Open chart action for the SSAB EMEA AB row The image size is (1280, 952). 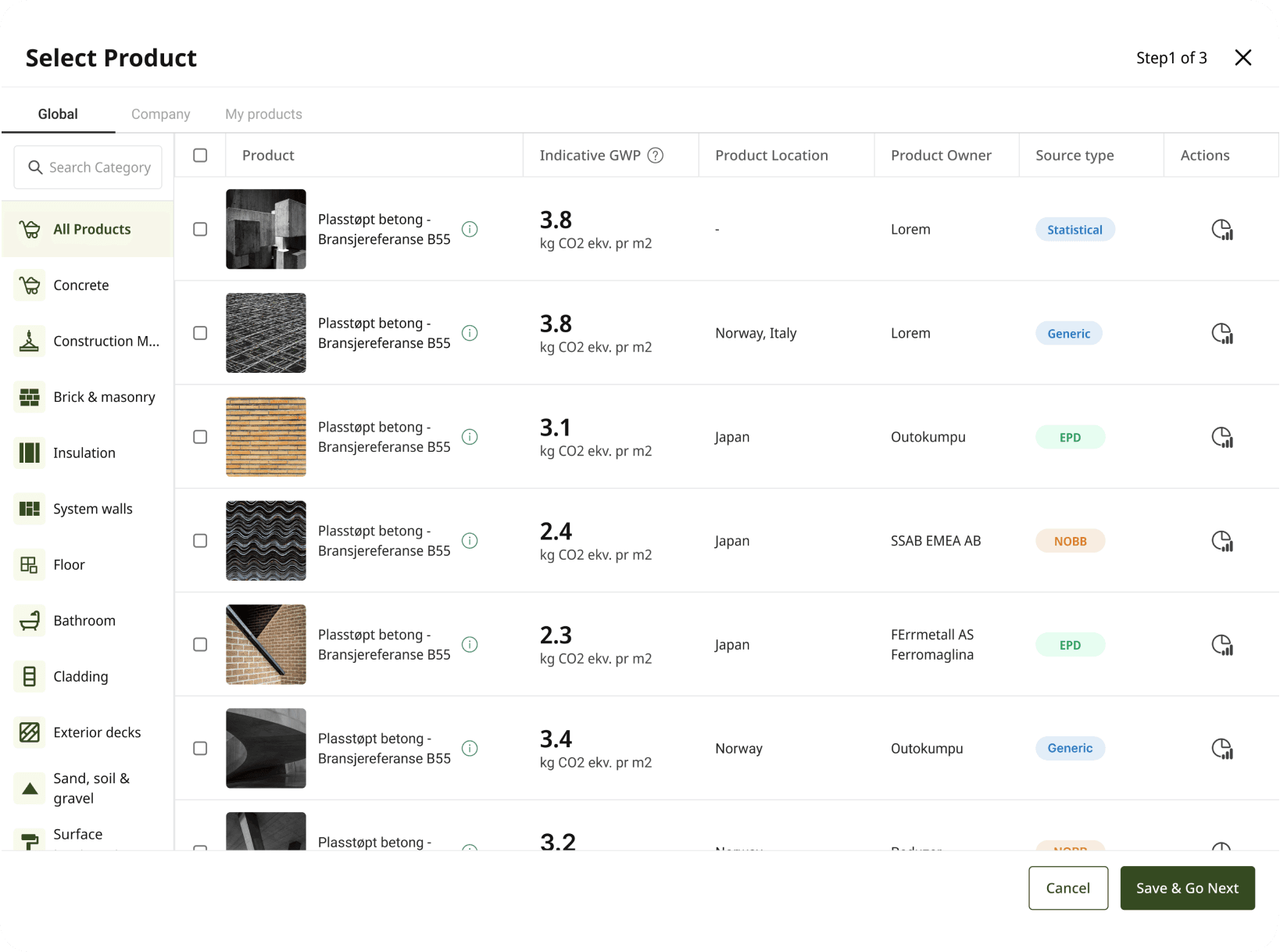(1222, 542)
